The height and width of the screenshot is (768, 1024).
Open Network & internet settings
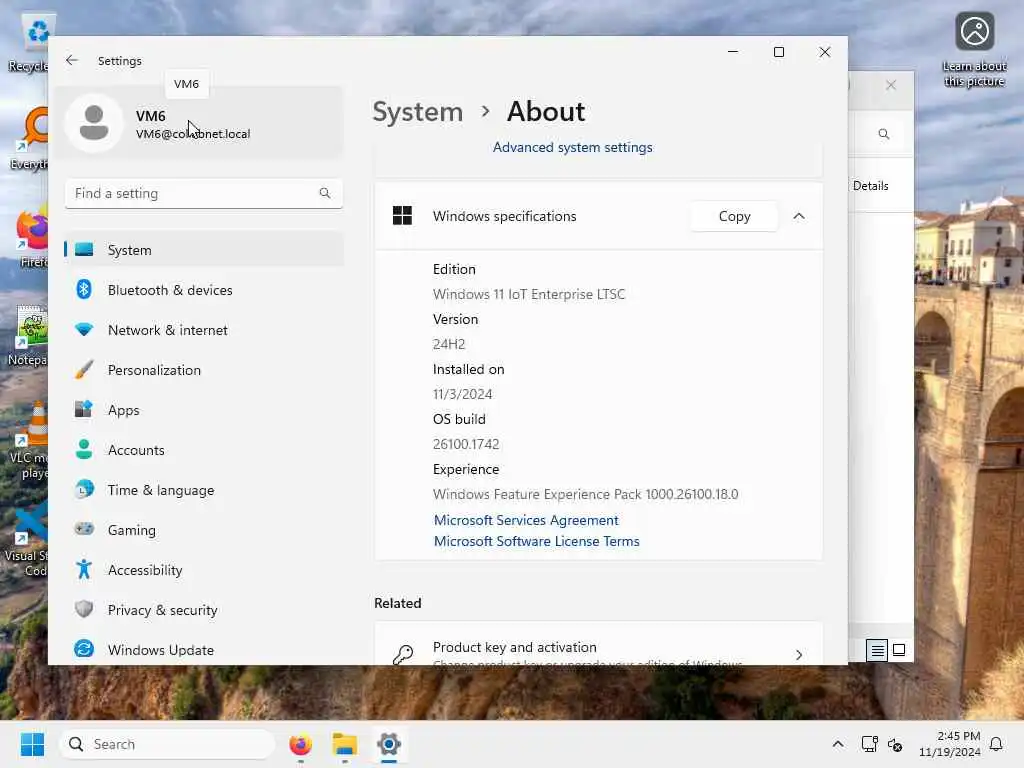click(204, 330)
